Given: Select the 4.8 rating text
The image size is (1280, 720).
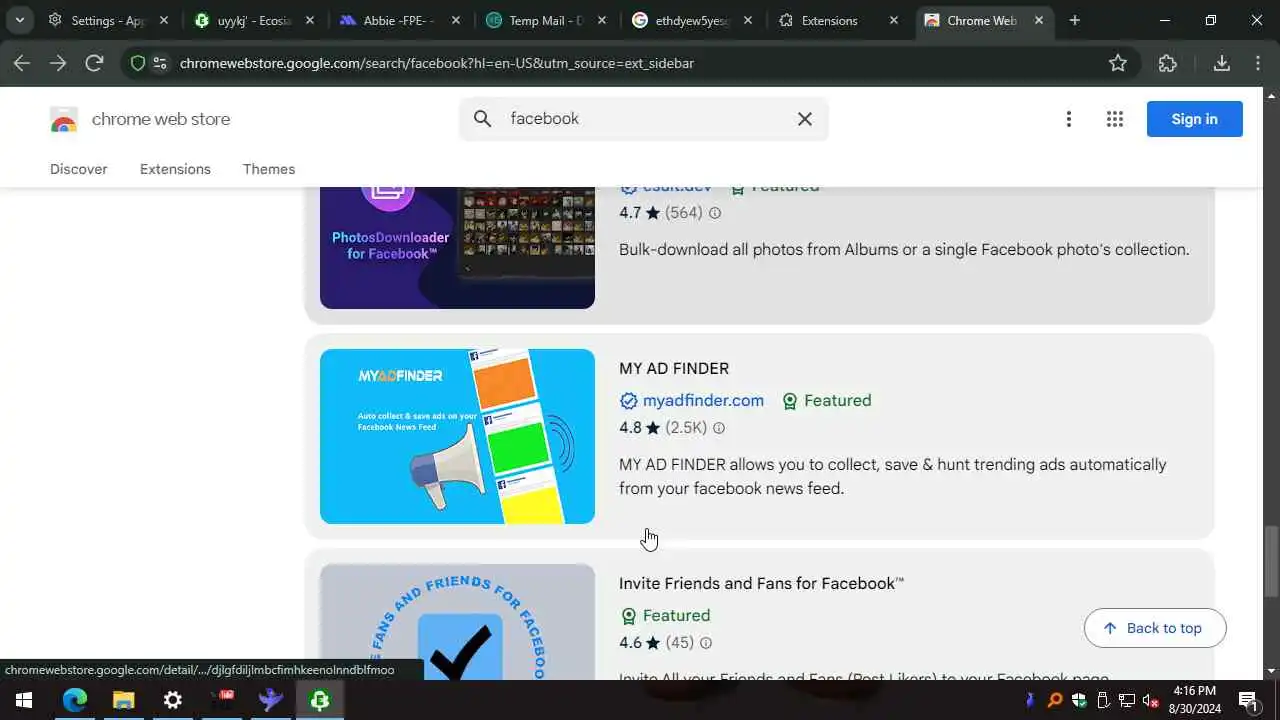Looking at the screenshot, I should point(630,428).
